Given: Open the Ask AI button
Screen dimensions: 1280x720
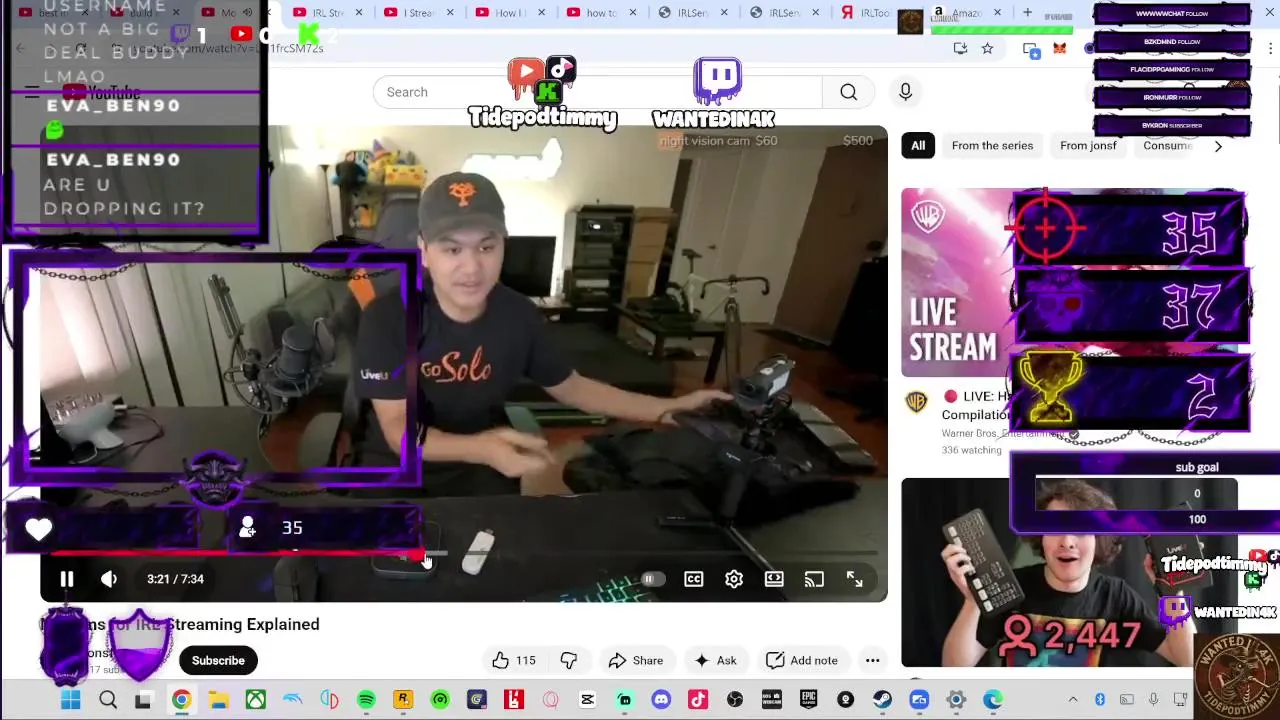Looking at the screenshot, I should pyautogui.click(x=716, y=660).
